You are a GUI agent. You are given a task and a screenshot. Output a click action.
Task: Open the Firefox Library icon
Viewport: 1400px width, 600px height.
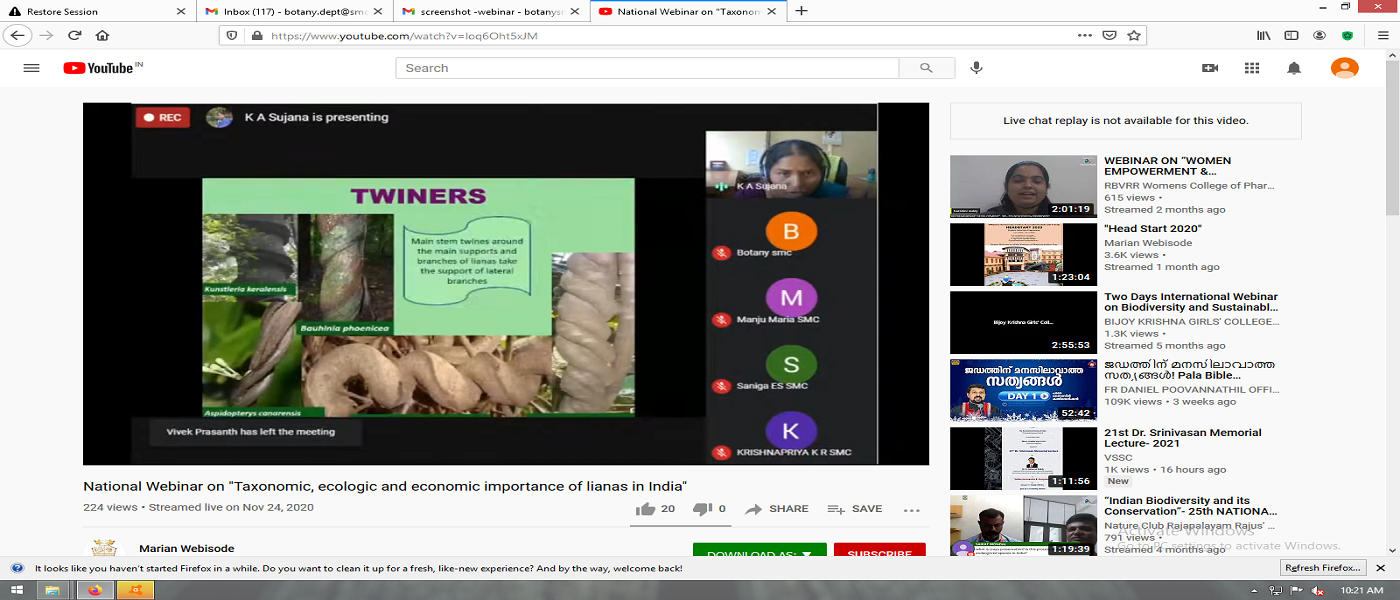1264,35
